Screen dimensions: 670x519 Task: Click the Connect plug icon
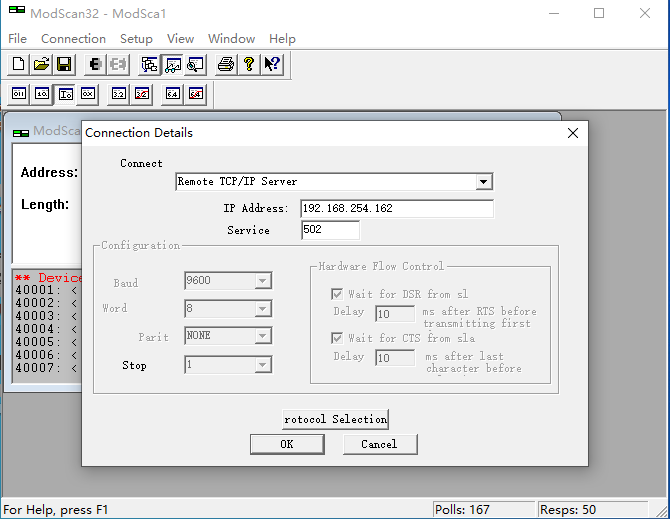coord(95,65)
